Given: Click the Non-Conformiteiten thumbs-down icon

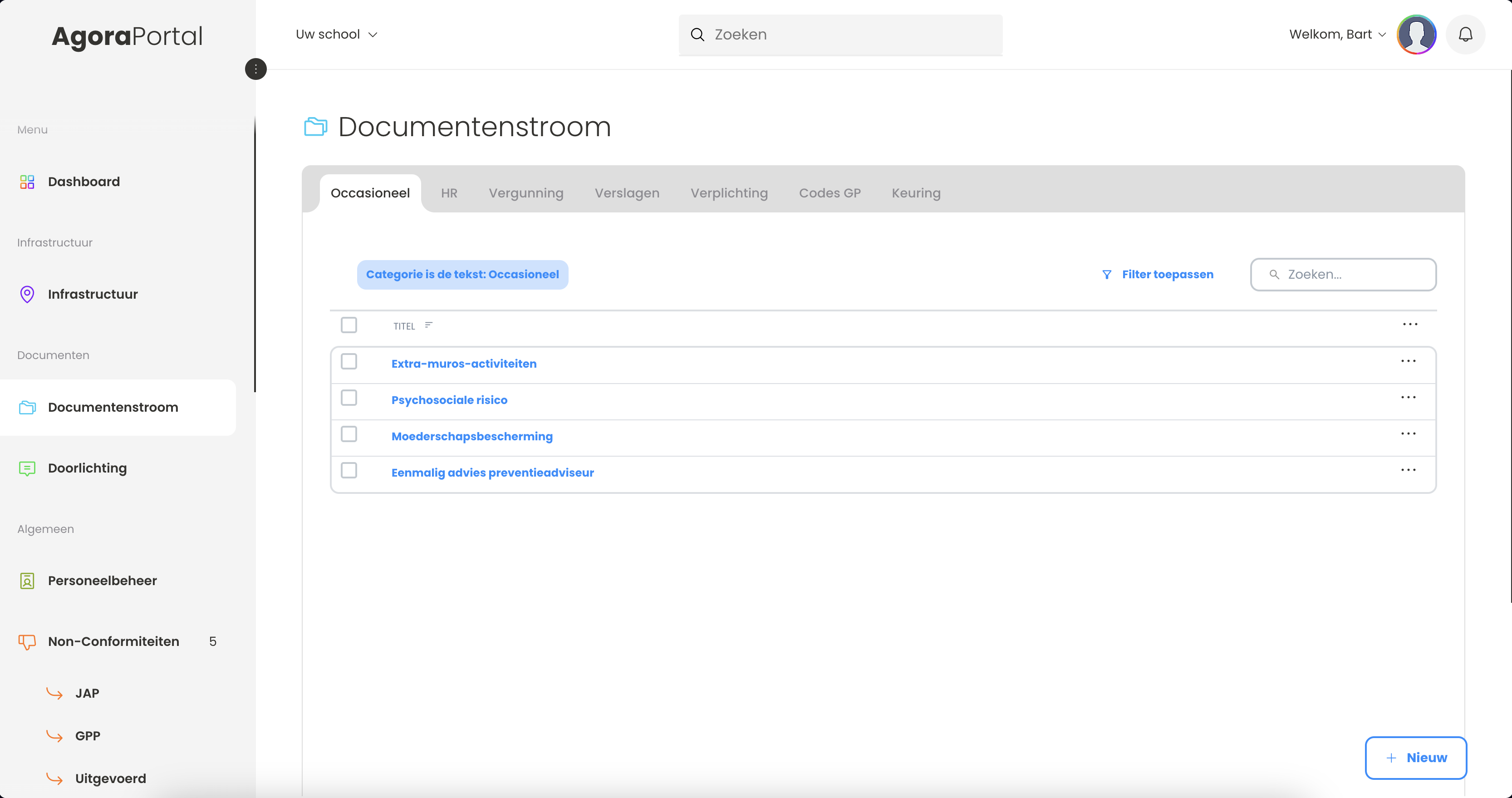Looking at the screenshot, I should [x=27, y=642].
